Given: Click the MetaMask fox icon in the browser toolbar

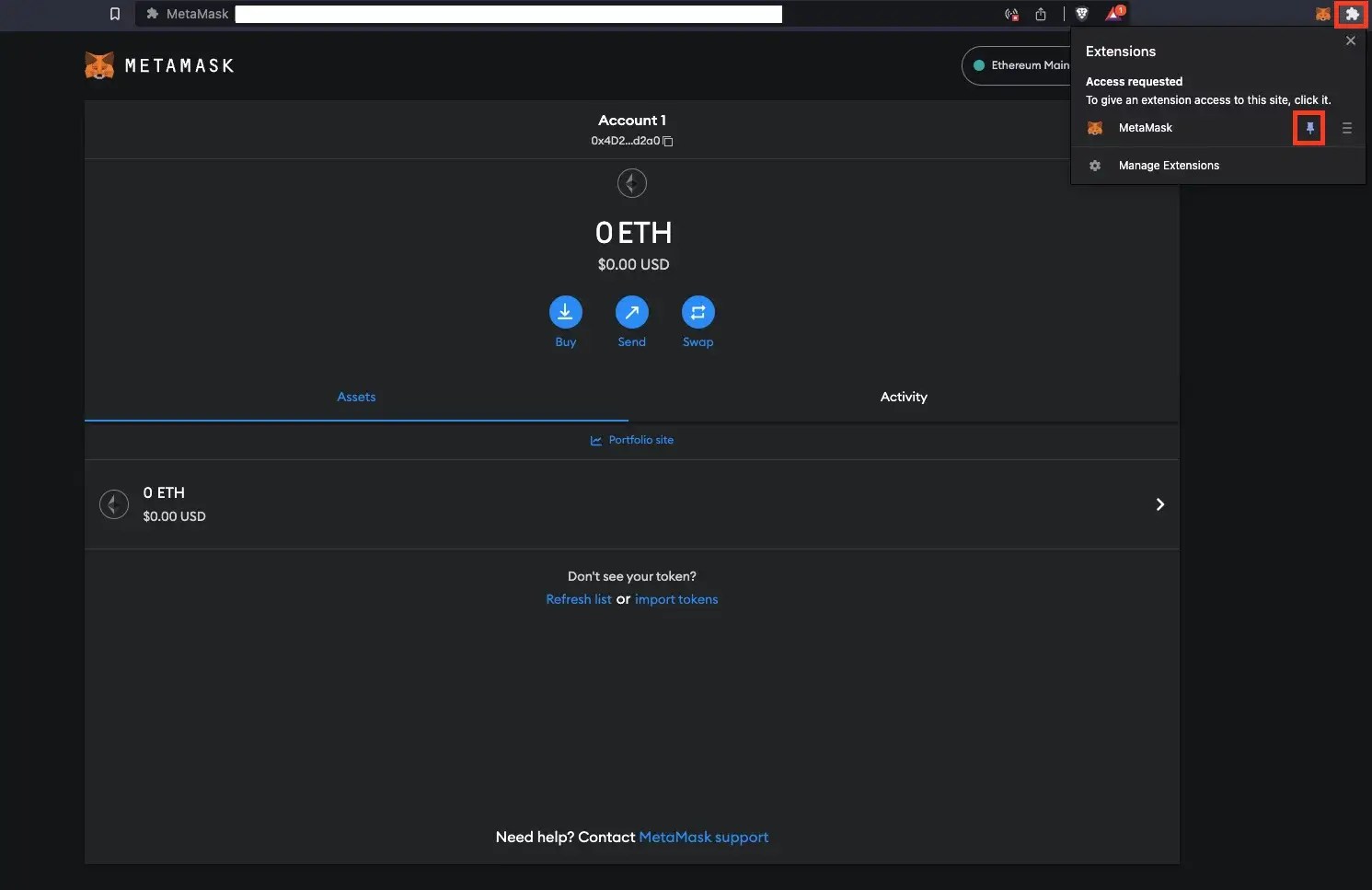Looking at the screenshot, I should [x=1321, y=14].
